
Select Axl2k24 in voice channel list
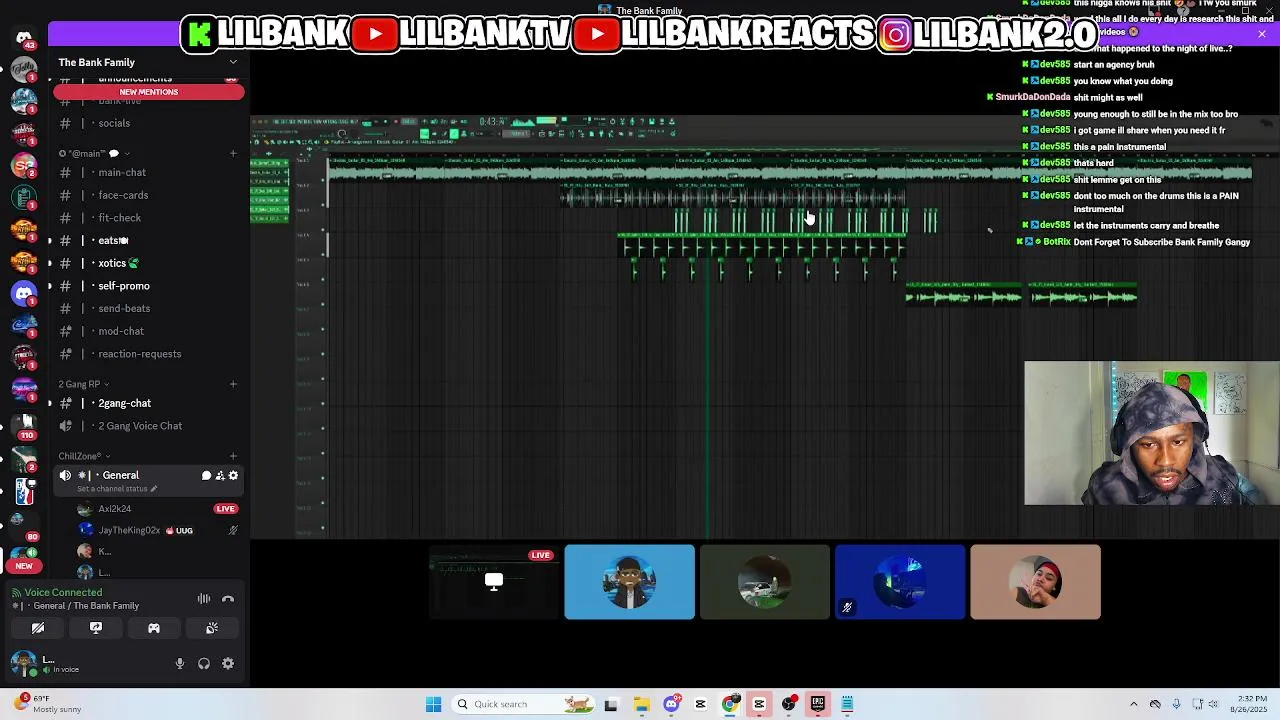tap(115, 509)
